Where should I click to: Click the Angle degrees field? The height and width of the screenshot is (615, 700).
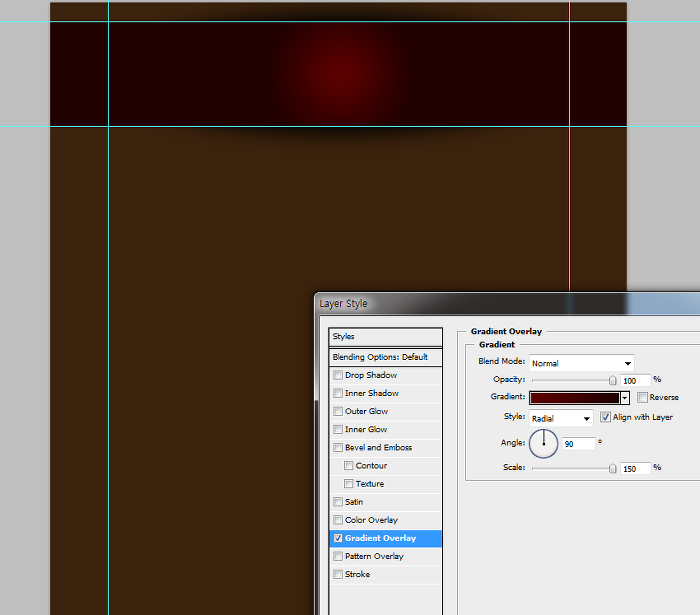pyautogui.click(x=579, y=444)
